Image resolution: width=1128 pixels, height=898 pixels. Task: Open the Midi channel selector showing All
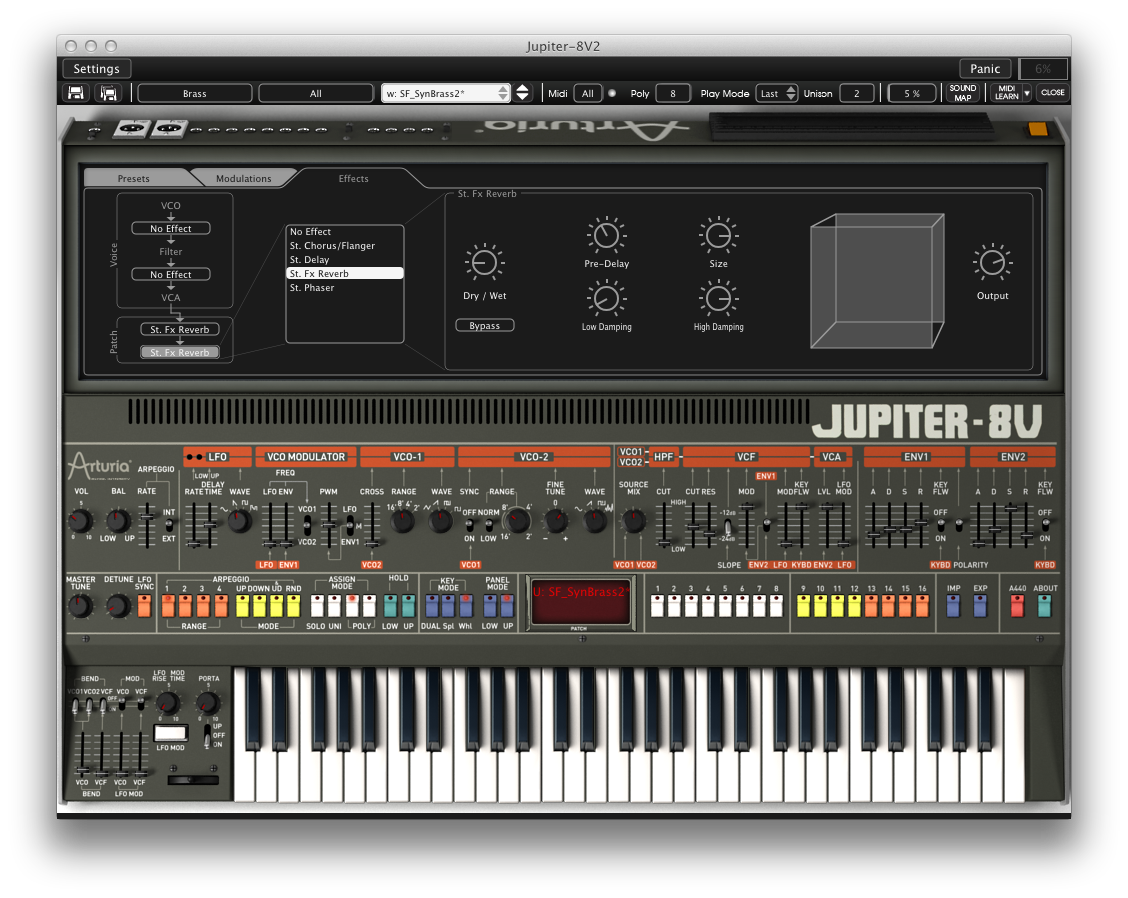coord(588,93)
